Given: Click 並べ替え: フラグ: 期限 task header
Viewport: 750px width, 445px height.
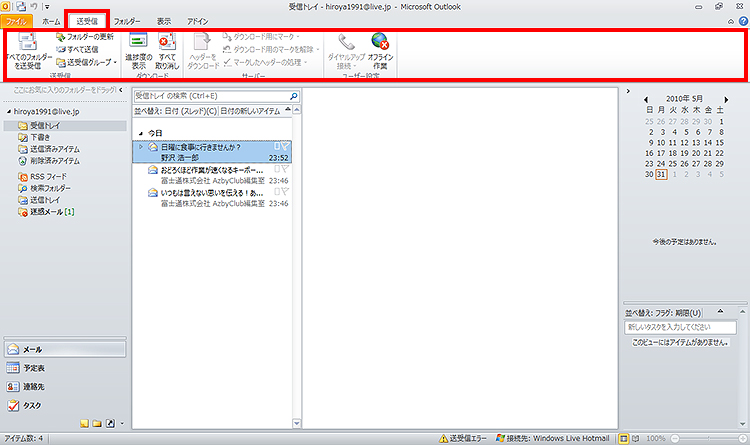Looking at the screenshot, I should click(x=663, y=313).
